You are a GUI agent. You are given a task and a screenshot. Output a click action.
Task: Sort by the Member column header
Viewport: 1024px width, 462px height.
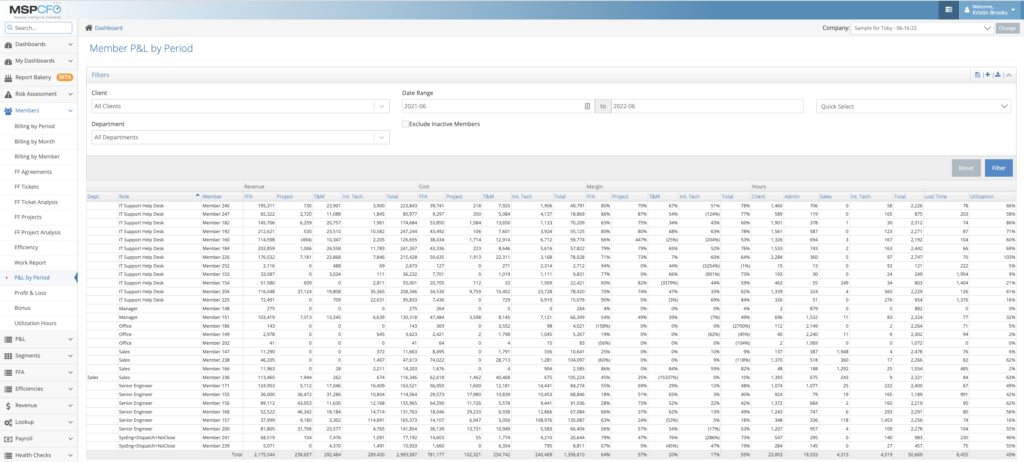(212, 196)
